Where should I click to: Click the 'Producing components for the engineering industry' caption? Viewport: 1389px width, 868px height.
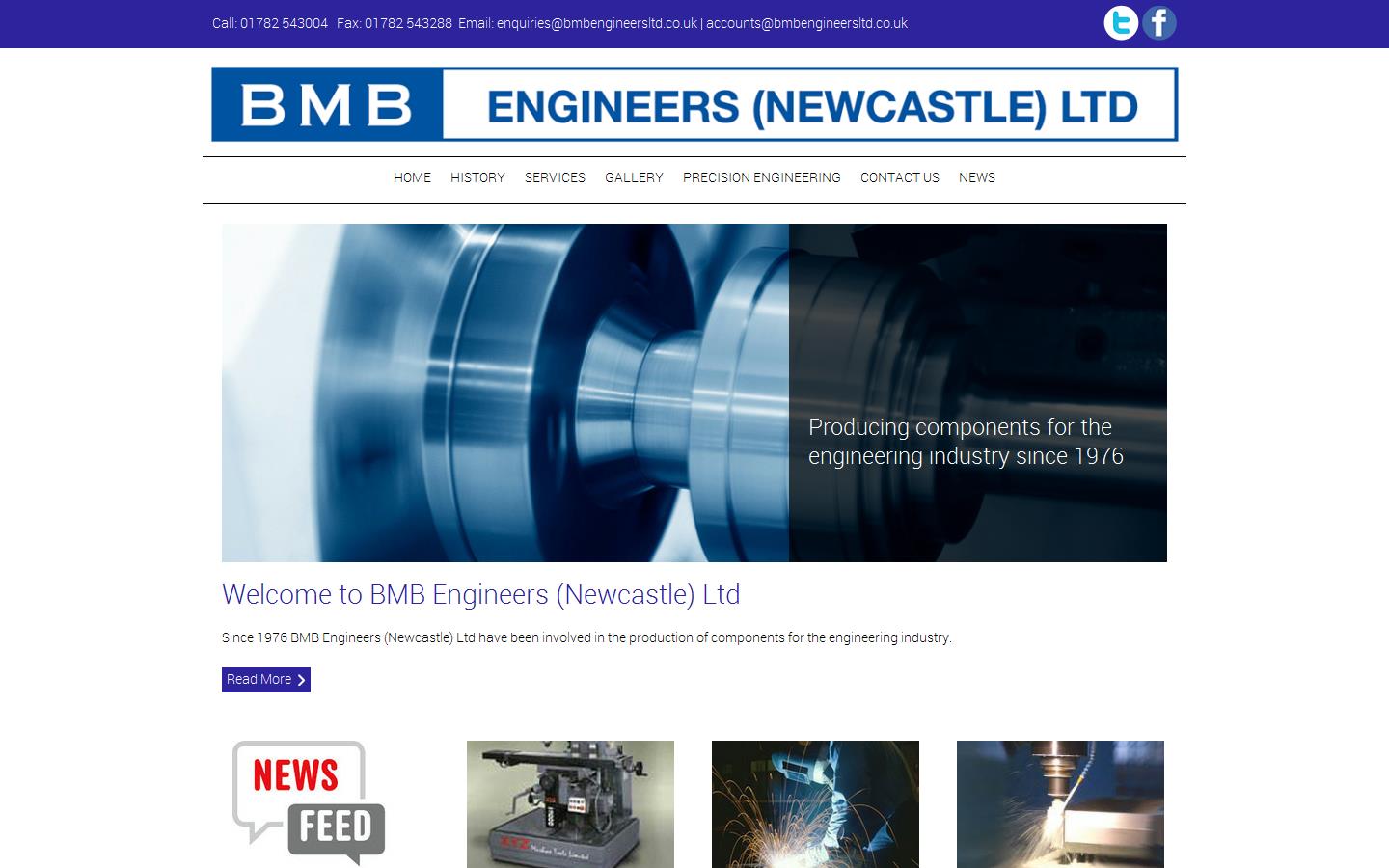click(966, 442)
